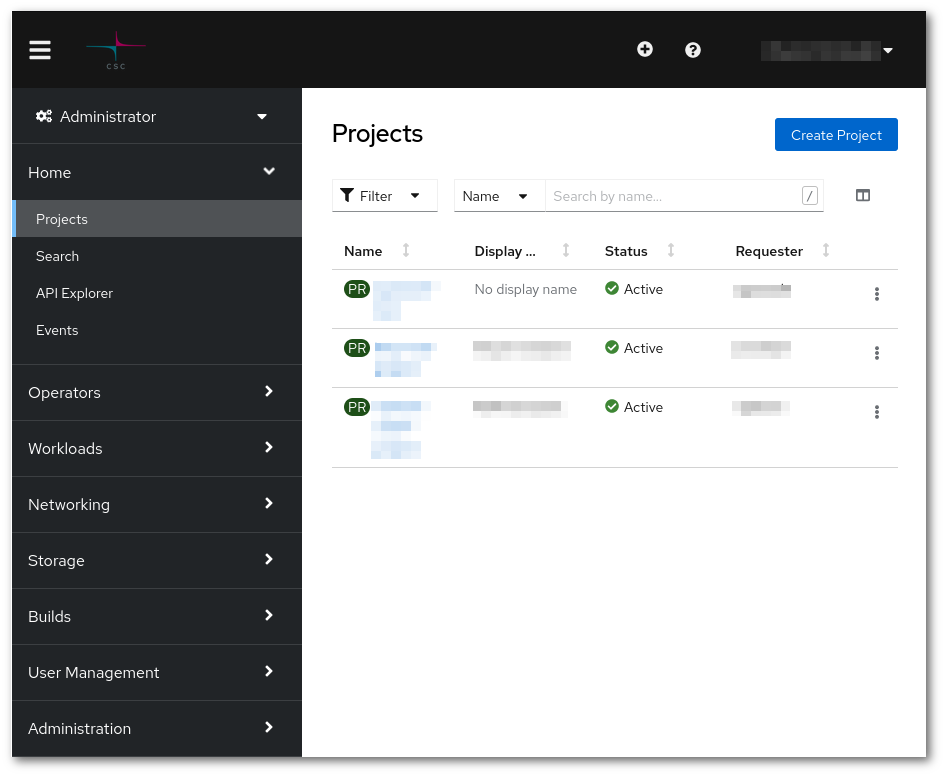The width and height of the screenshot is (945, 776).
Task: Open Events in the sidebar
Action: pyautogui.click(x=157, y=330)
